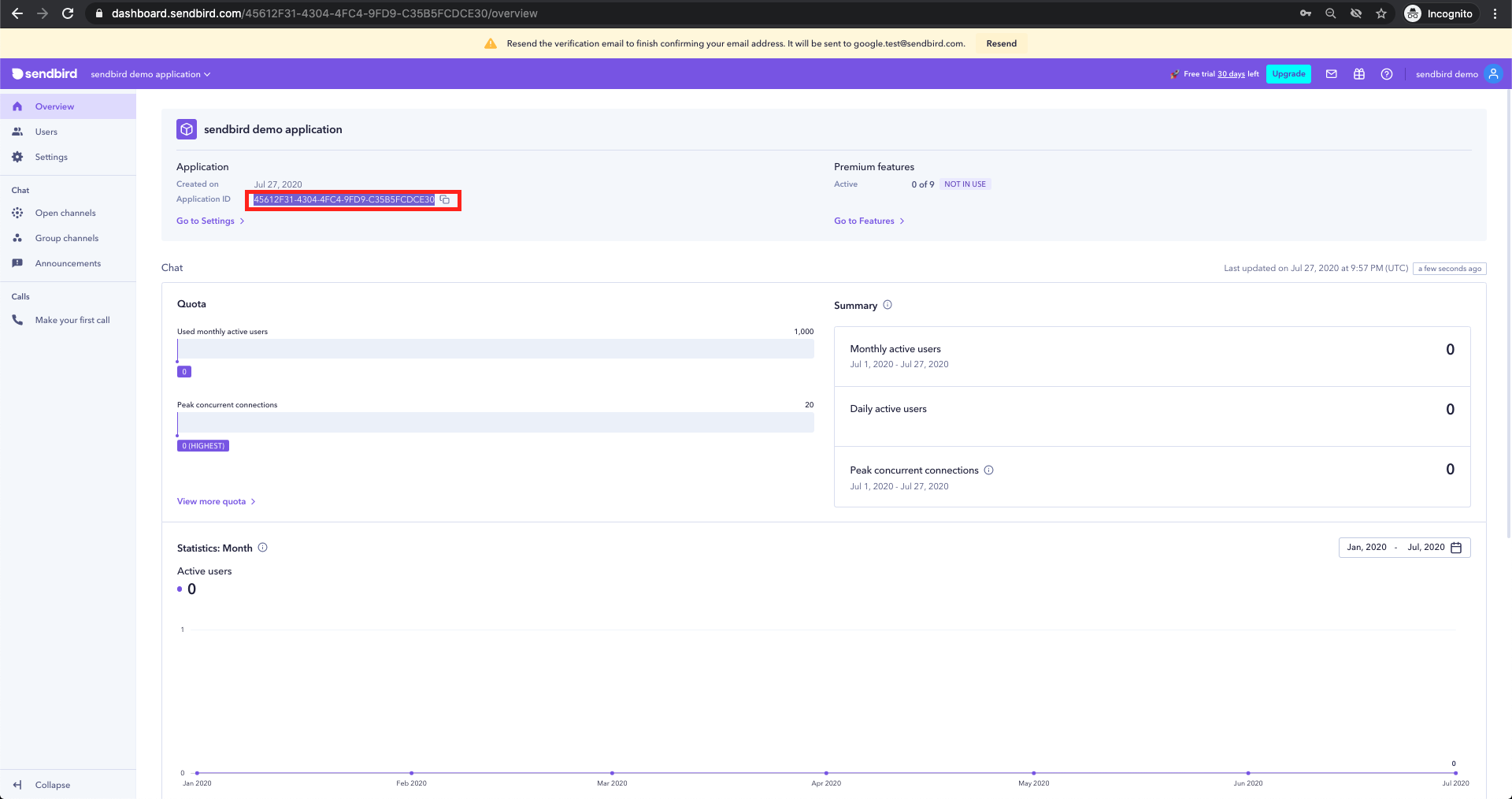Click the Monthly active users card

click(1152, 357)
